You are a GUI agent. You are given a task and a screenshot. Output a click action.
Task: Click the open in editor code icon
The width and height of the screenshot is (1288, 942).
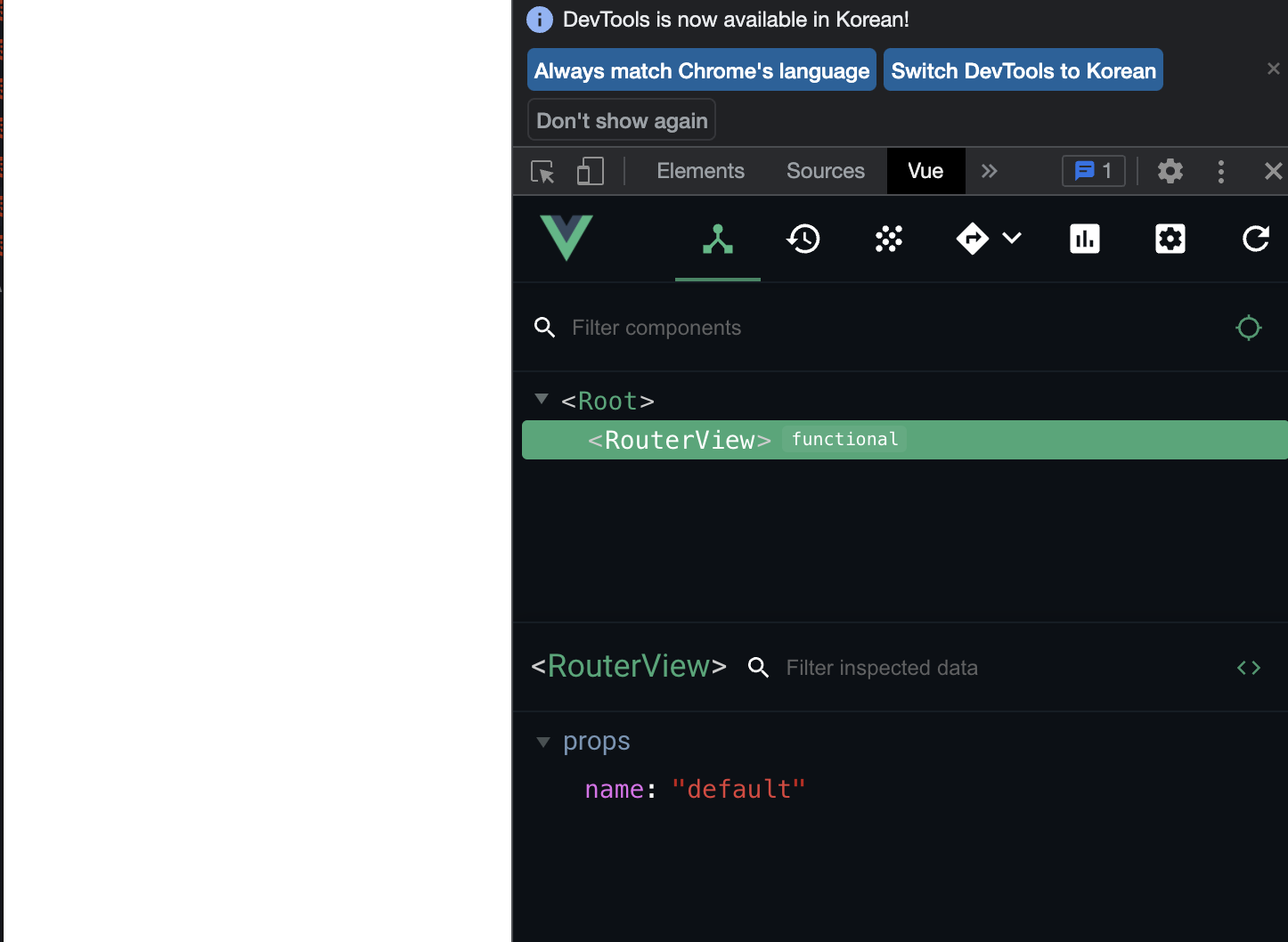click(x=1249, y=668)
